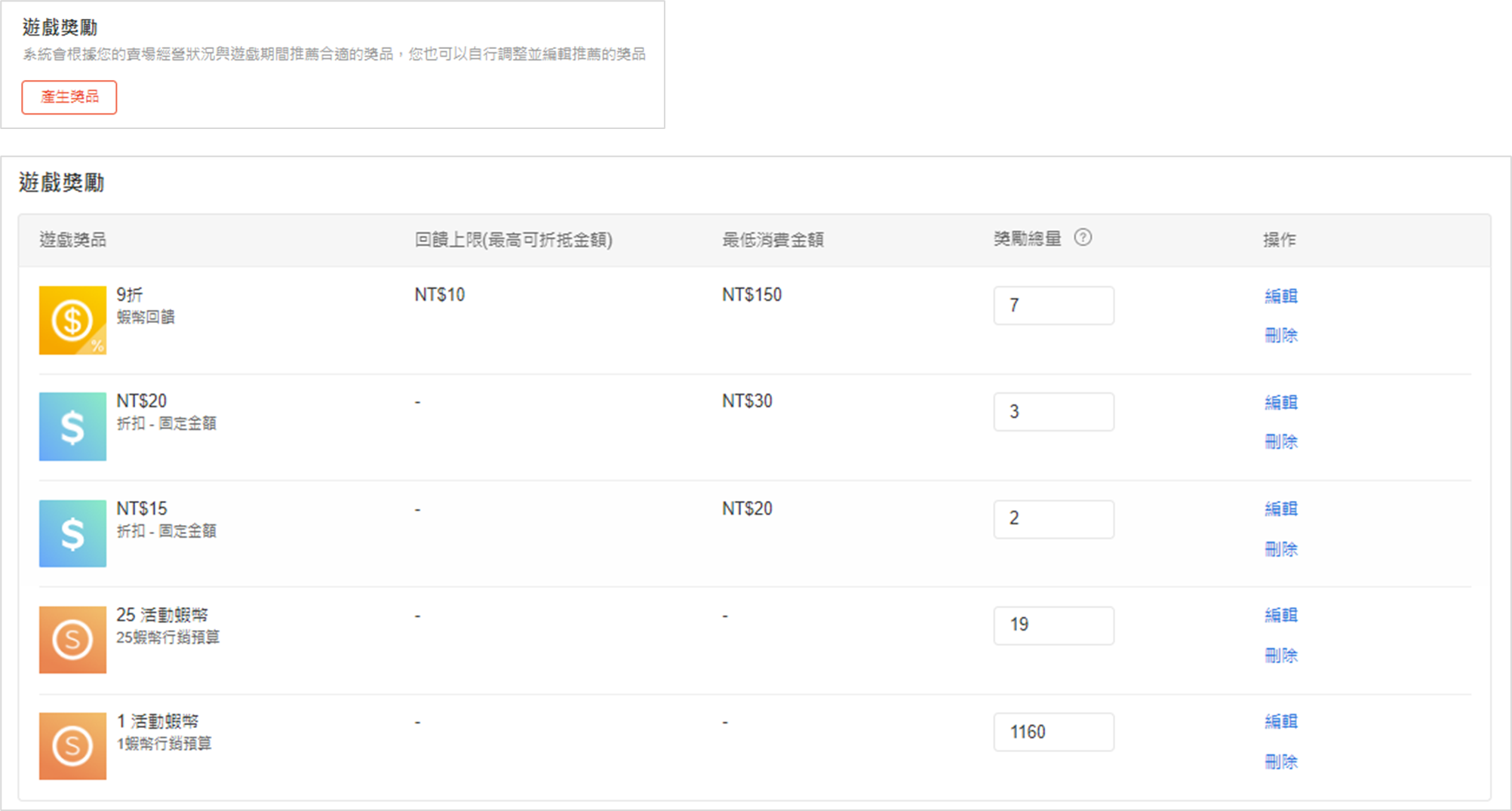
Task: Click the 25 活動蝦幣 coin icon
Action: click(72, 640)
